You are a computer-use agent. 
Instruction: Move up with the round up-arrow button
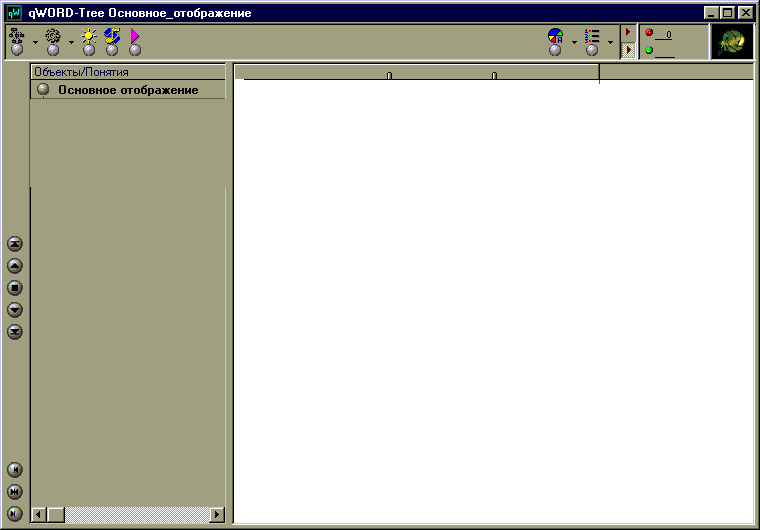15,266
